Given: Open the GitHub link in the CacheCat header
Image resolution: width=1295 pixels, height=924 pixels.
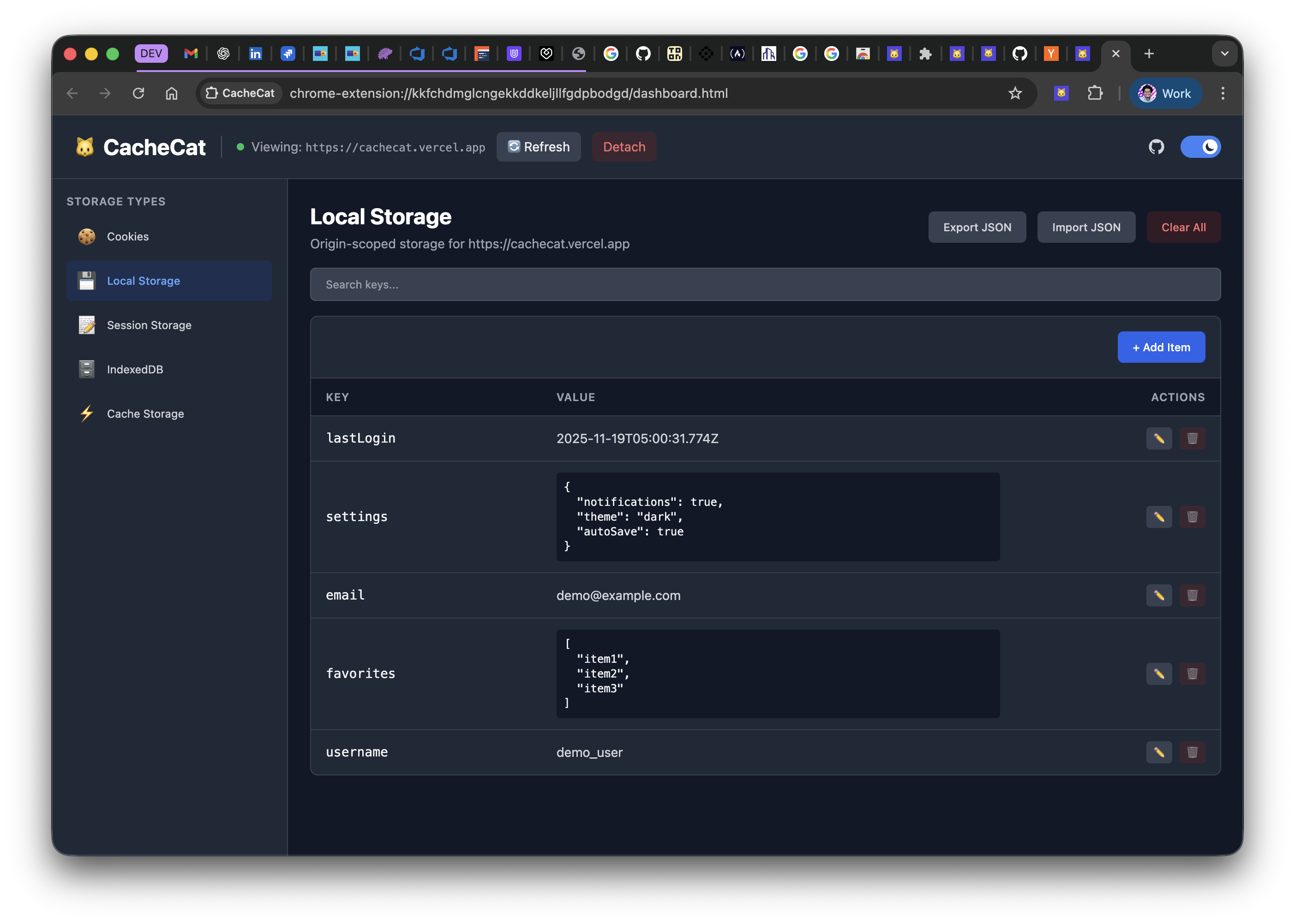Looking at the screenshot, I should coord(1156,147).
